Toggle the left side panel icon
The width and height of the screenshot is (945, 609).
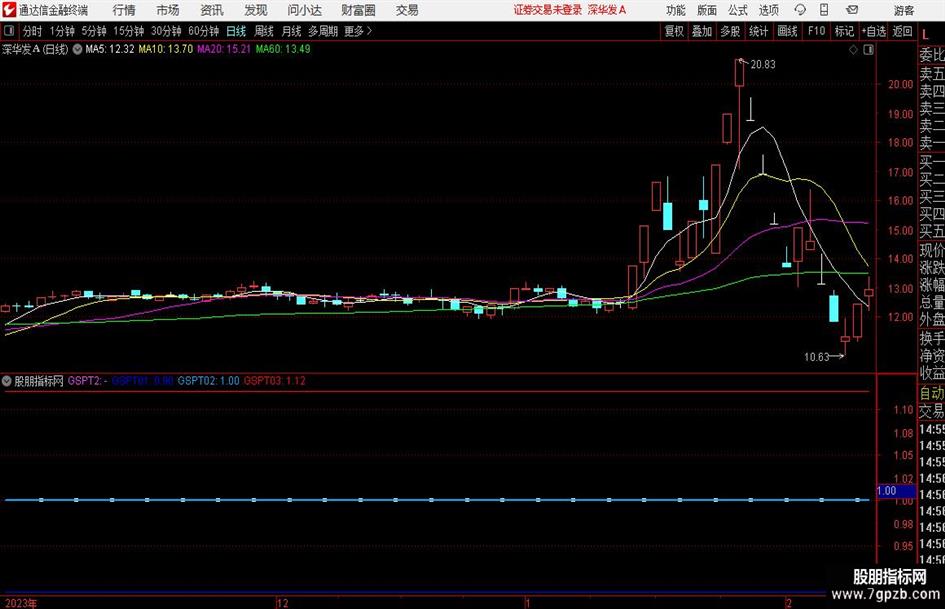tap(9, 31)
